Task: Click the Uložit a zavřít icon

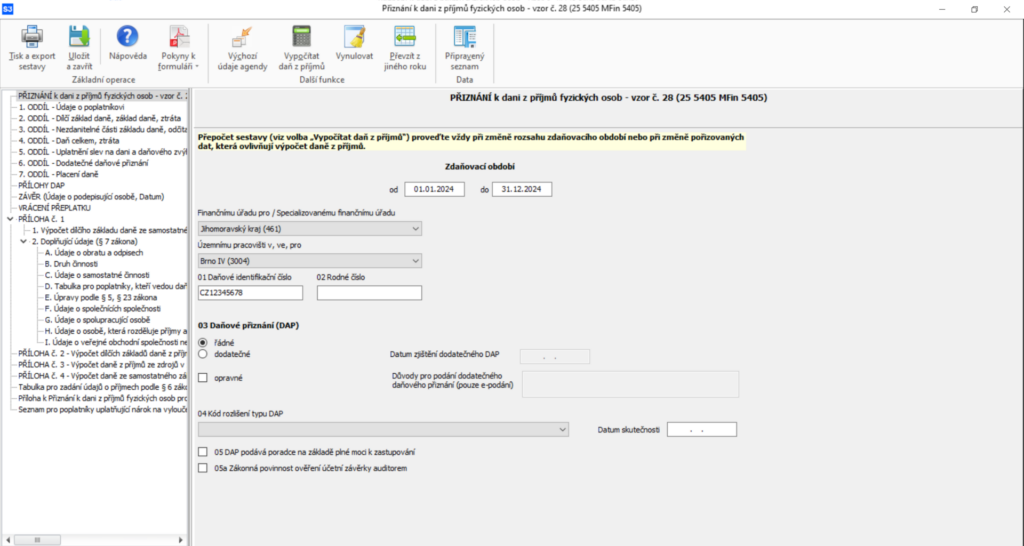Action: click(x=79, y=39)
